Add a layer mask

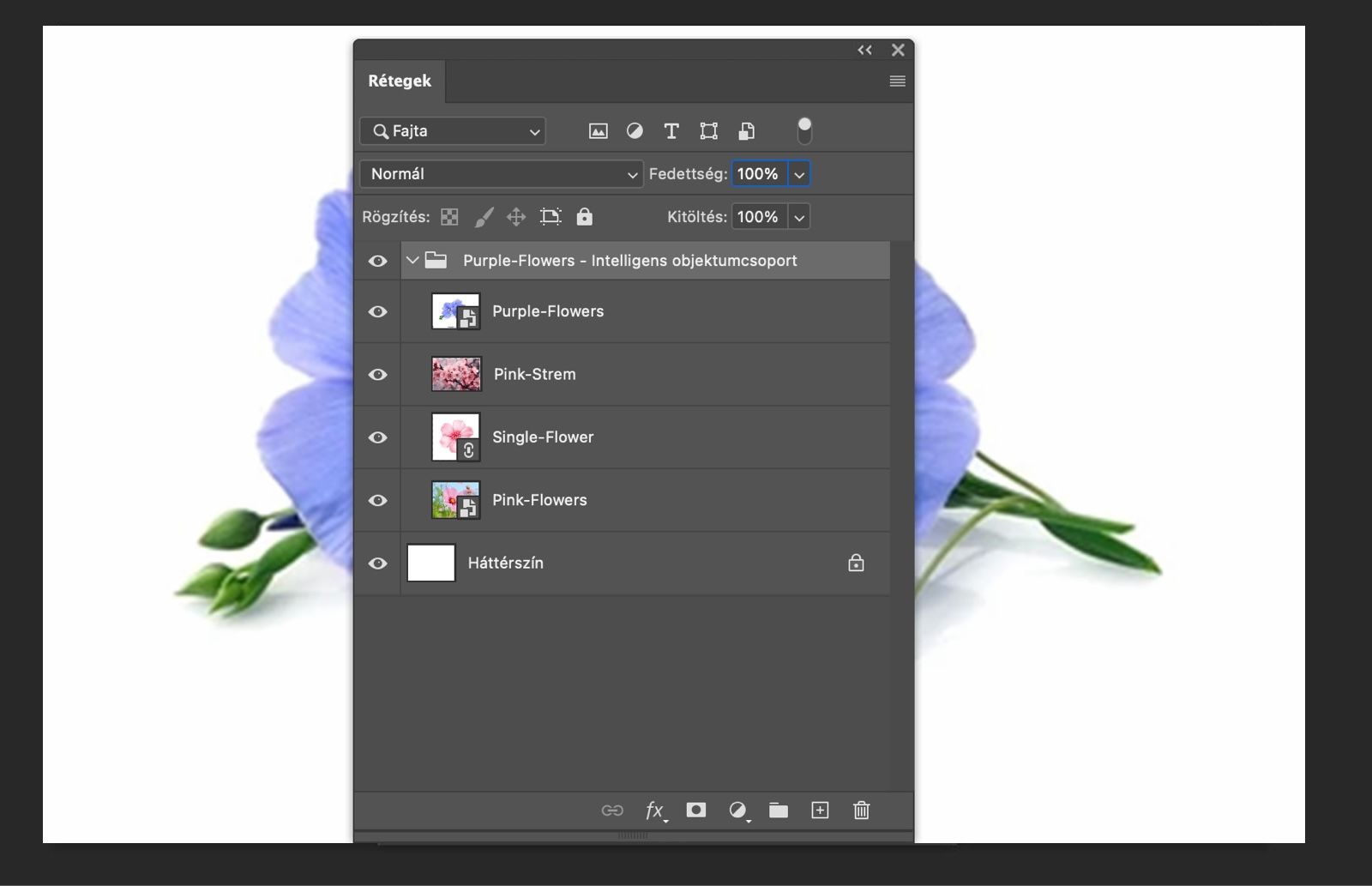(x=696, y=810)
